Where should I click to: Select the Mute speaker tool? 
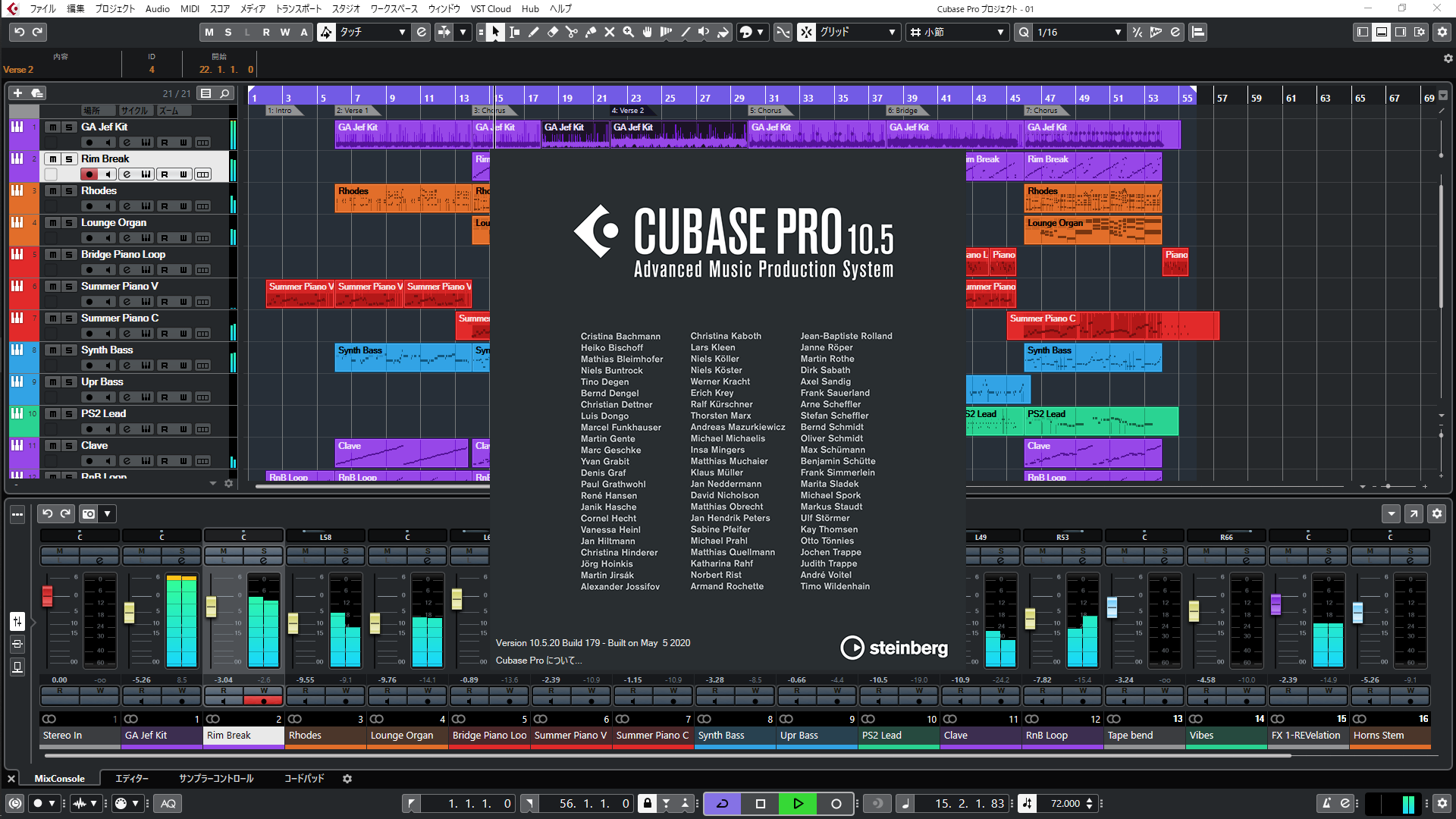(704, 32)
